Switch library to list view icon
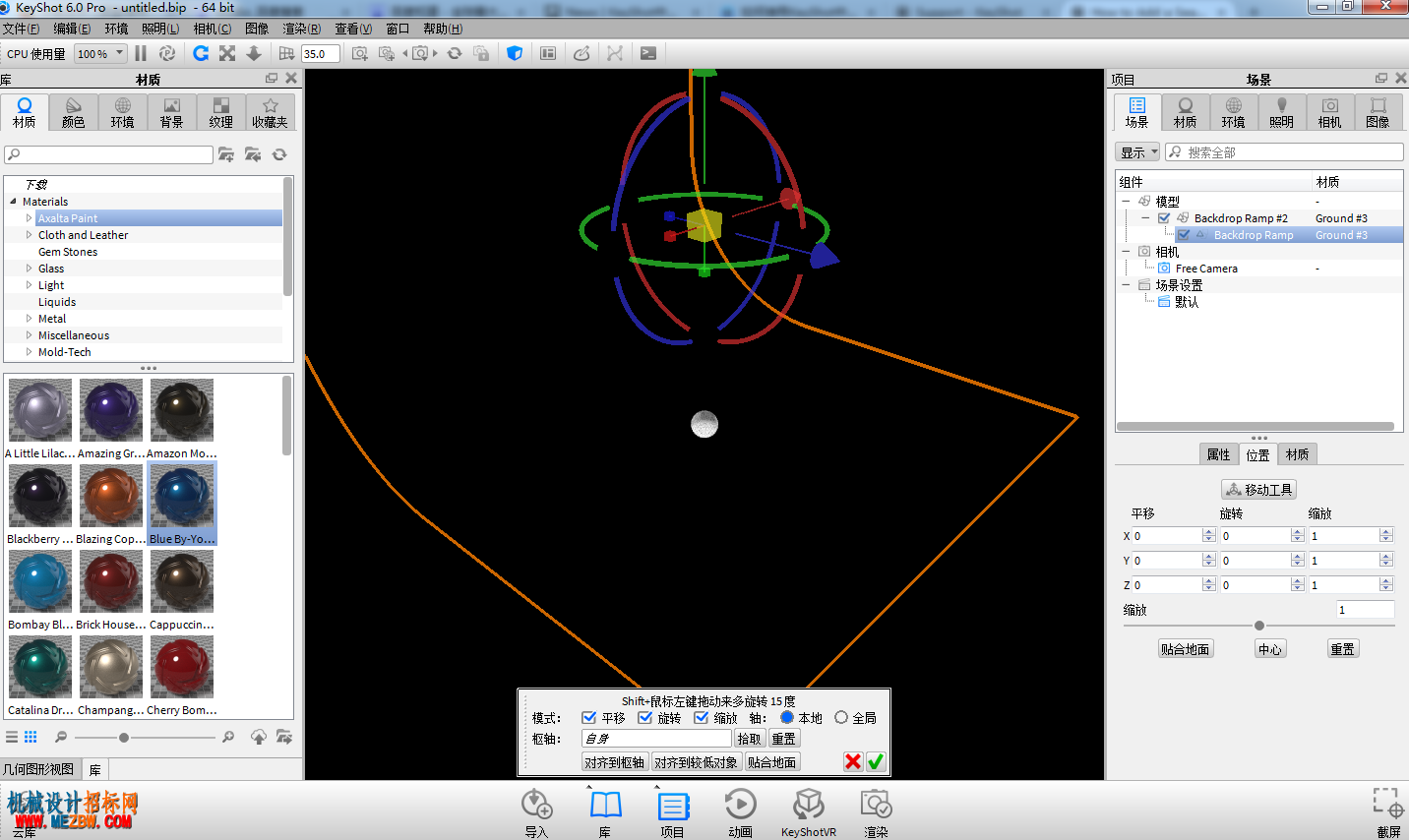This screenshot has height=840, width=1409. (x=12, y=737)
